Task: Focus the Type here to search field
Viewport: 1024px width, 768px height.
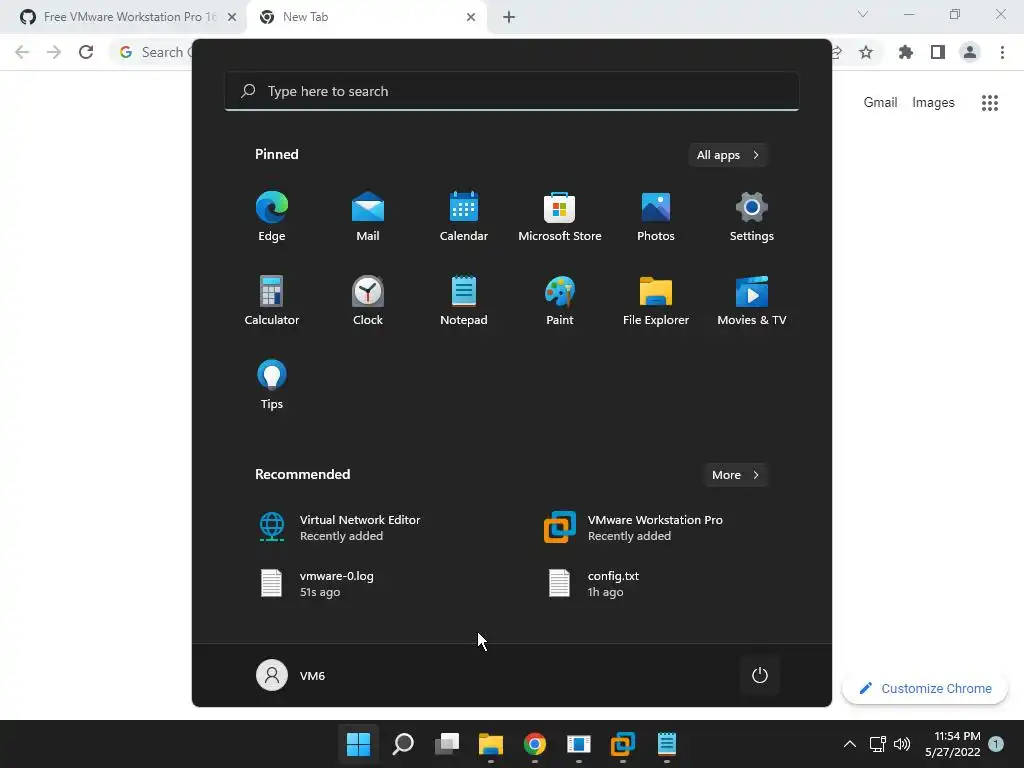Action: tap(511, 91)
